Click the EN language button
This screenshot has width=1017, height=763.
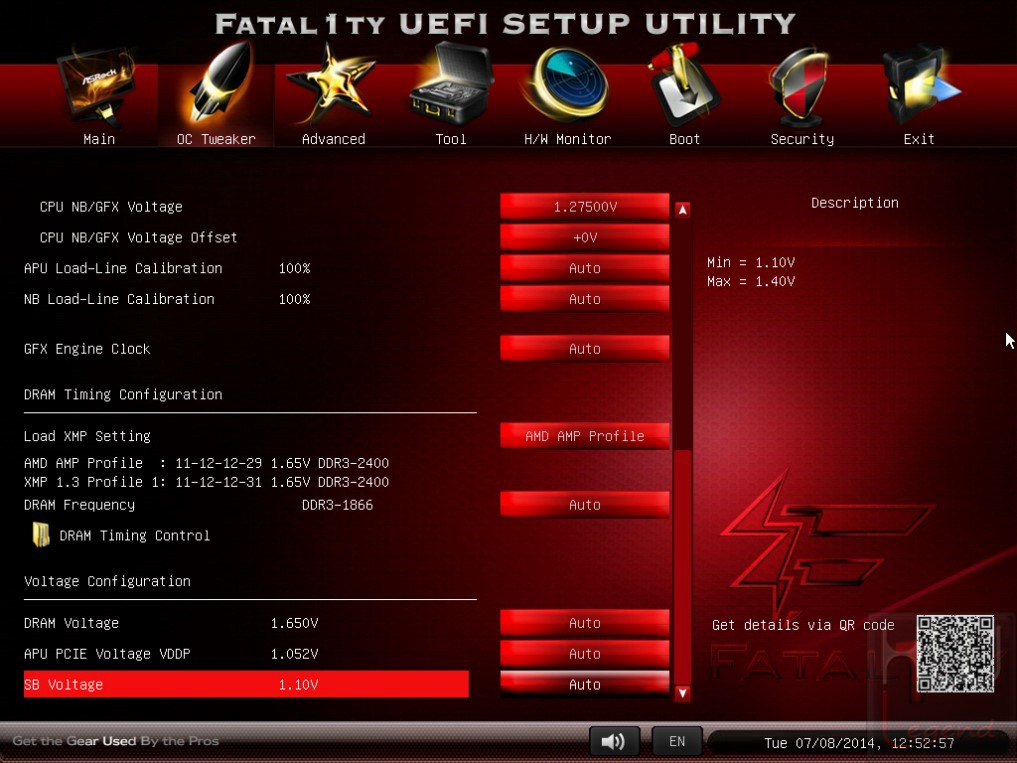point(676,741)
